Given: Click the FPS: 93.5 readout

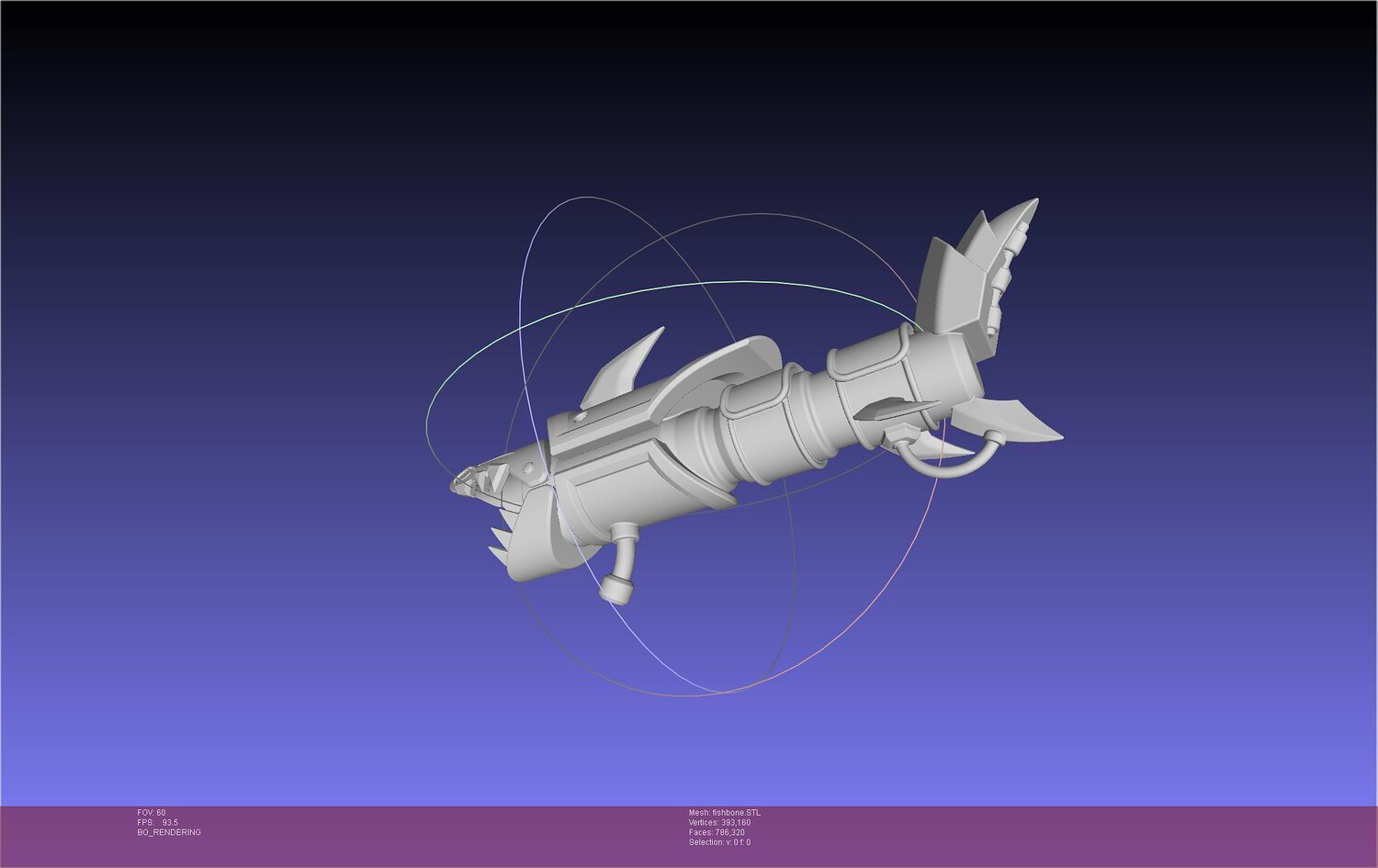Looking at the screenshot, I should 158,823.
